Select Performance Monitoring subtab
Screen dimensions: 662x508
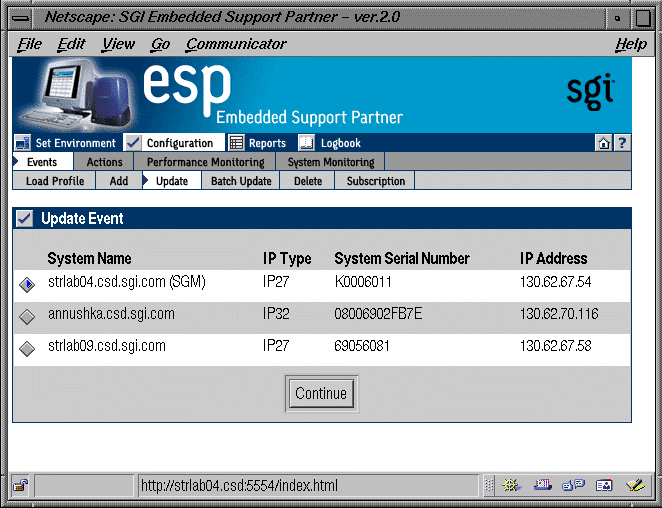[205, 162]
